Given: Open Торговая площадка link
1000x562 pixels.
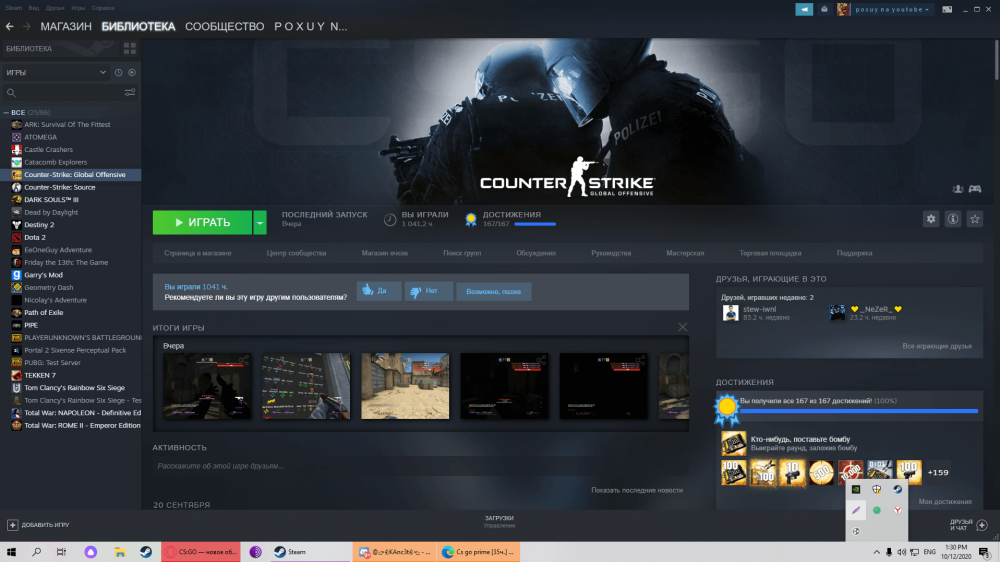Looking at the screenshot, I should tap(770, 253).
